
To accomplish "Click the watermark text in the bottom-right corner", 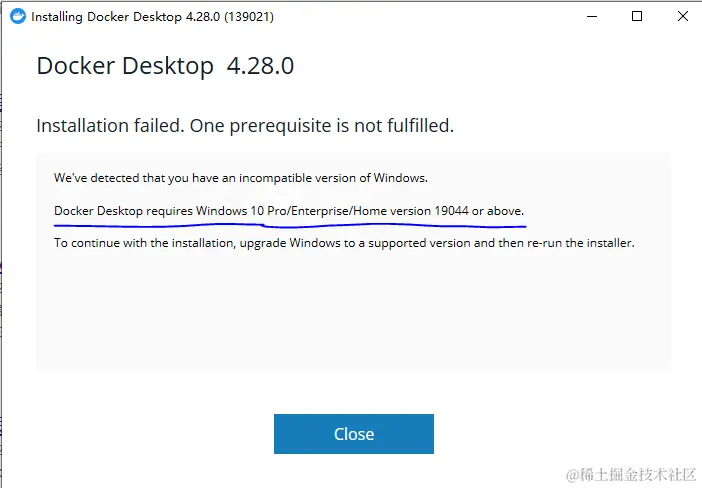I will click(x=631, y=475).
